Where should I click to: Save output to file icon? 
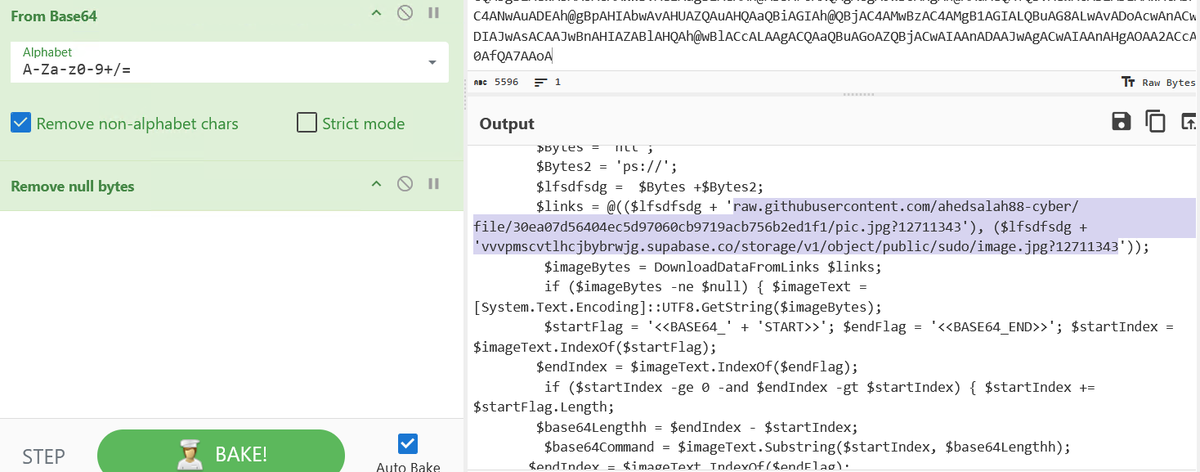[x=1123, y=122]
